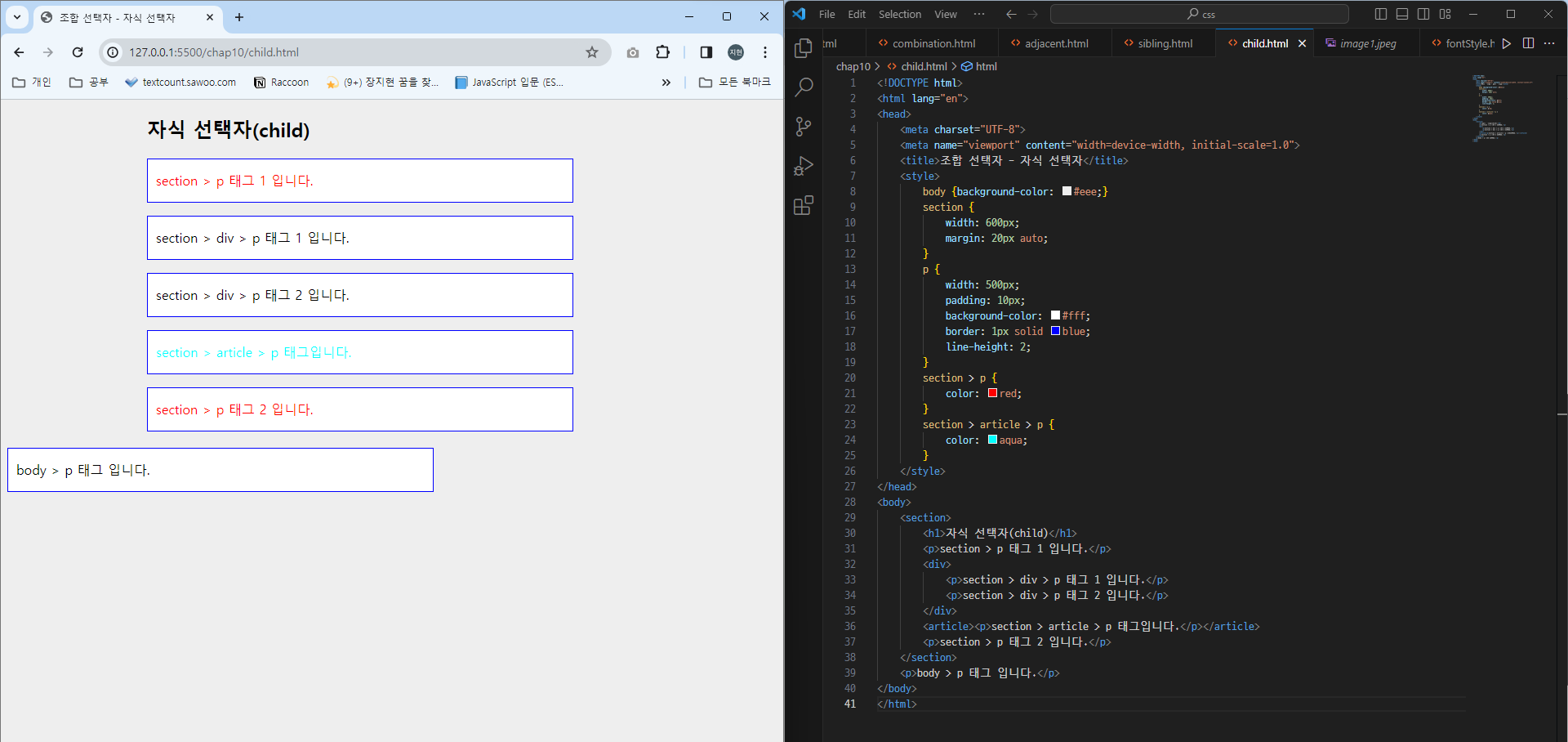Click the #fff color swatch in code
The image size is (1568, 742).
[1055, 315]
